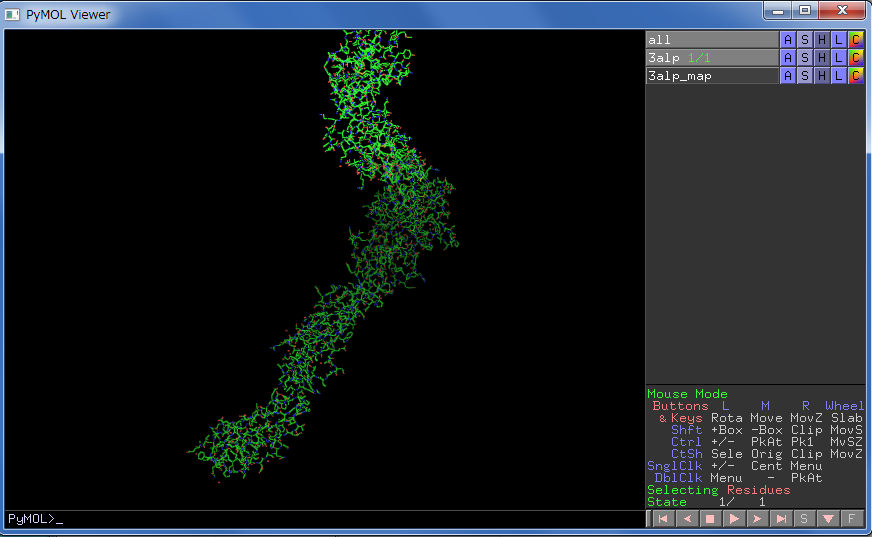Open the Show menu for 3alp
Screen dimensions: 872x537
[x=805, y=58]
